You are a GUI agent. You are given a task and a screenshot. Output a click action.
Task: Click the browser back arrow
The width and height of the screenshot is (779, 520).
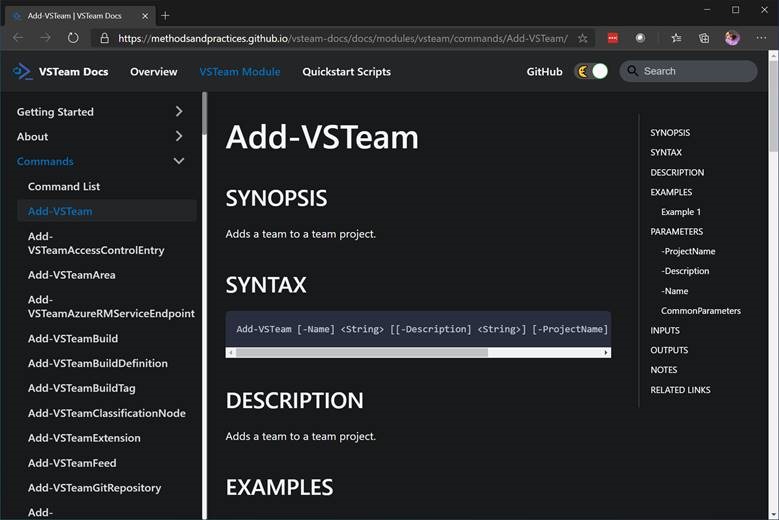coord(18,38)
